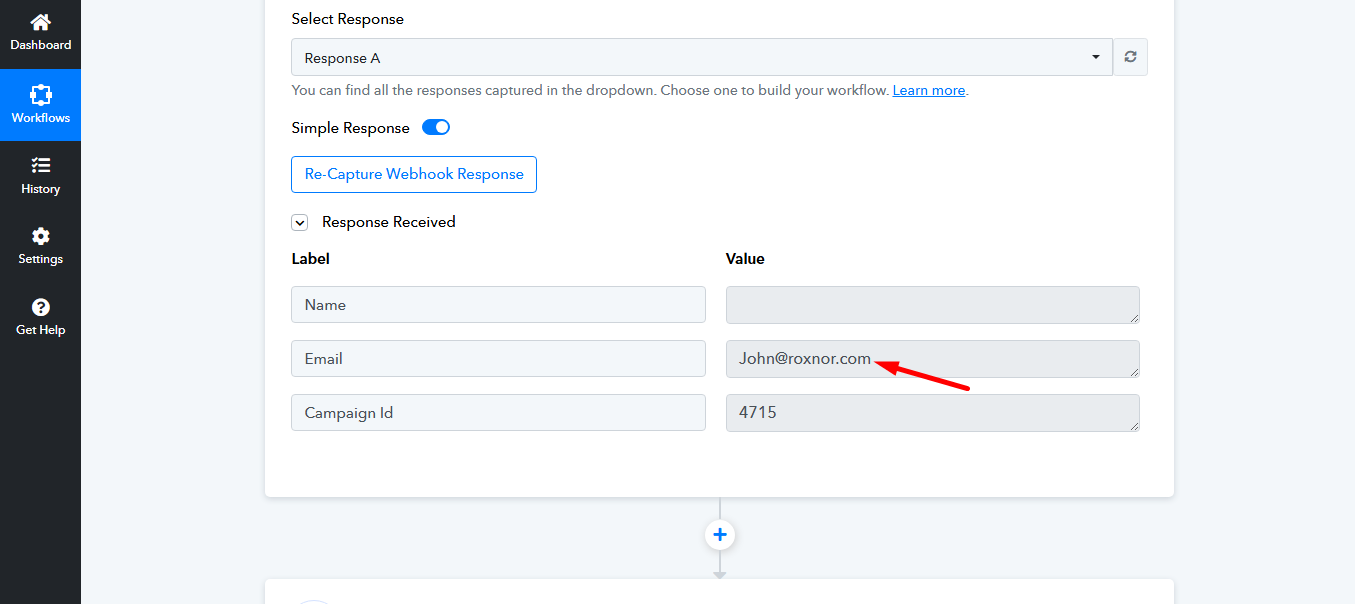Click the Workflows sidebar icon
Image resolution: width=1355 pixels, height=604 pixels.
click(x=40, y=95)
